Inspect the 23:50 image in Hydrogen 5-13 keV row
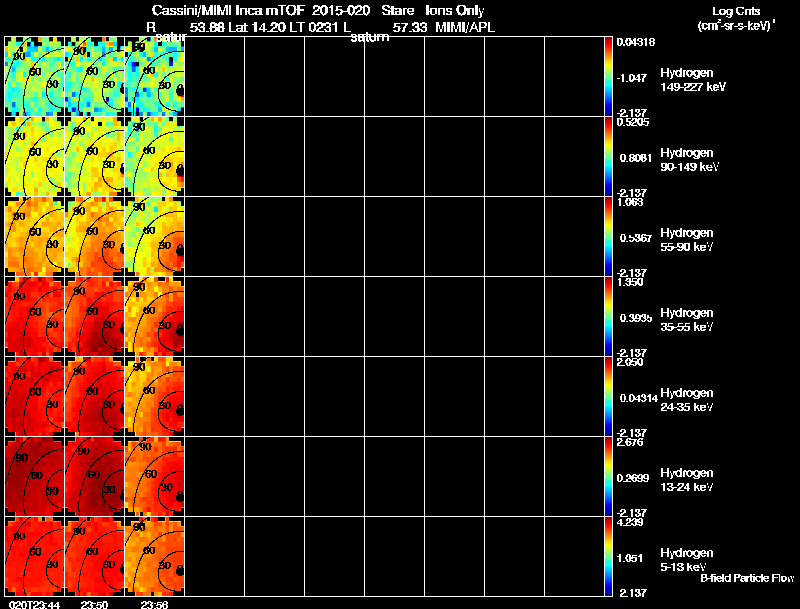The height and width of the screenshot is (609, 800). pos(94,556)
